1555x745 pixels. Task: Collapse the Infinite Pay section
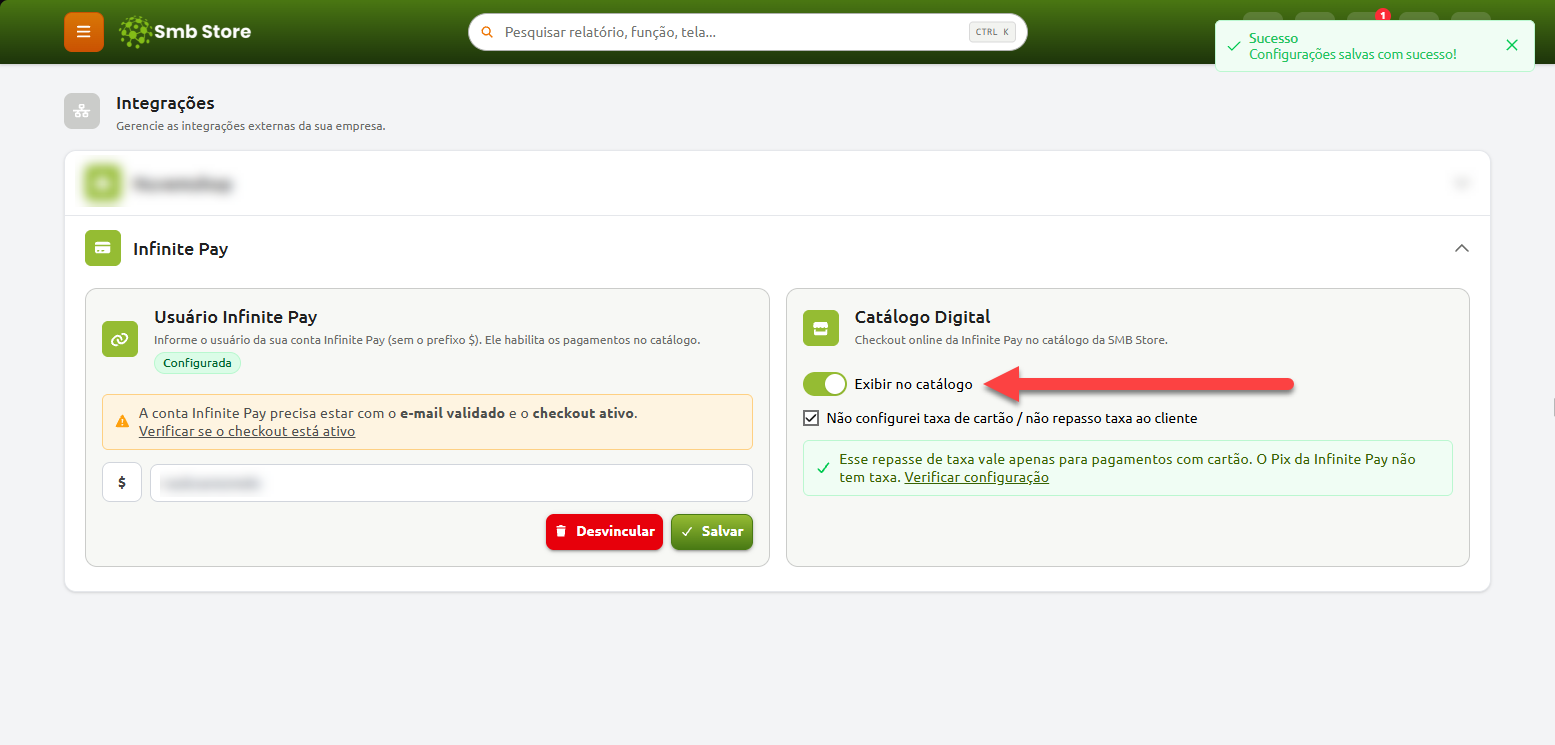tap(1462, 248)
